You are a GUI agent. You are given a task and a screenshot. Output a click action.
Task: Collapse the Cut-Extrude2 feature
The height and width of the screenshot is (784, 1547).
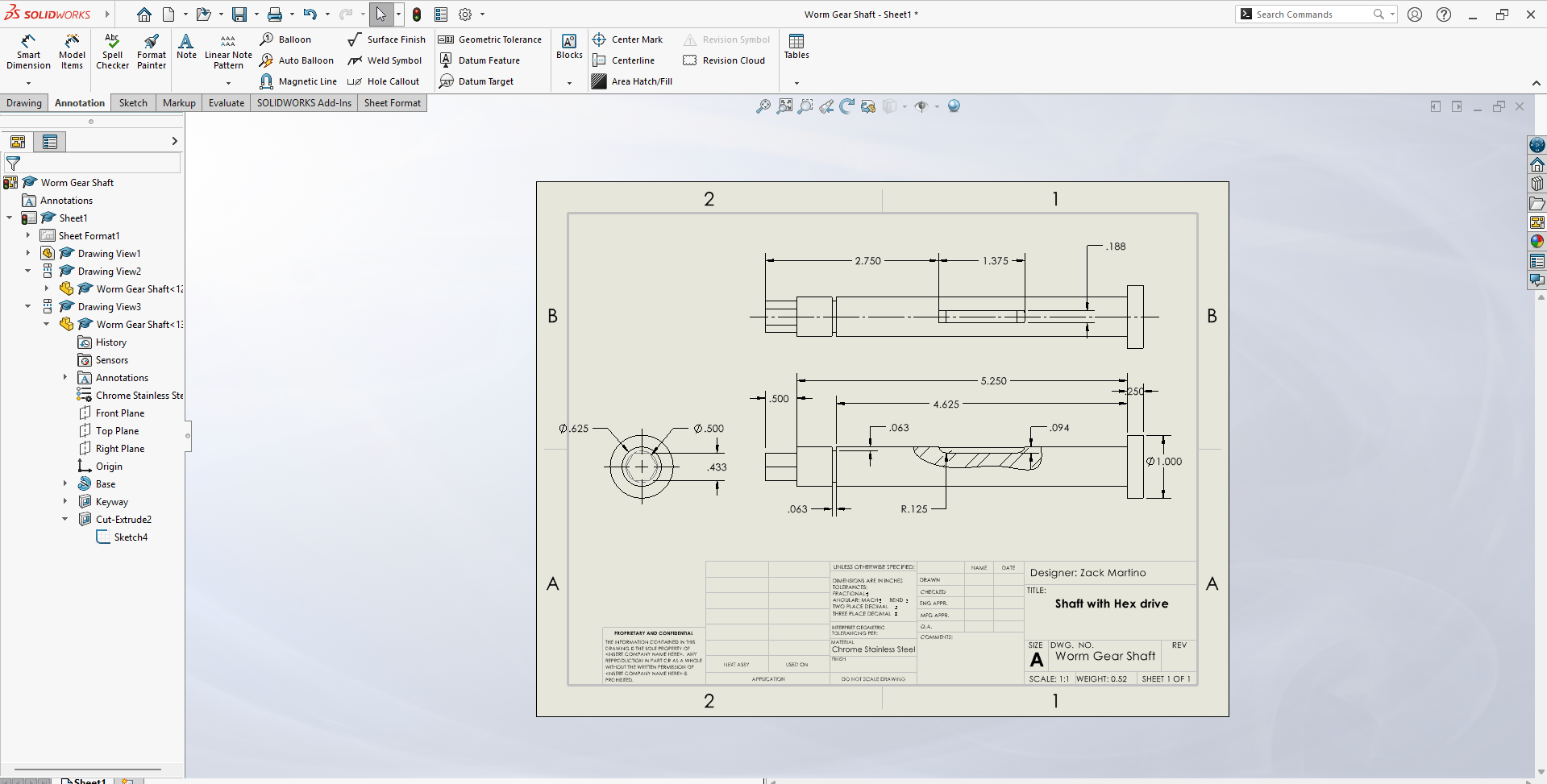coord(65,519)
